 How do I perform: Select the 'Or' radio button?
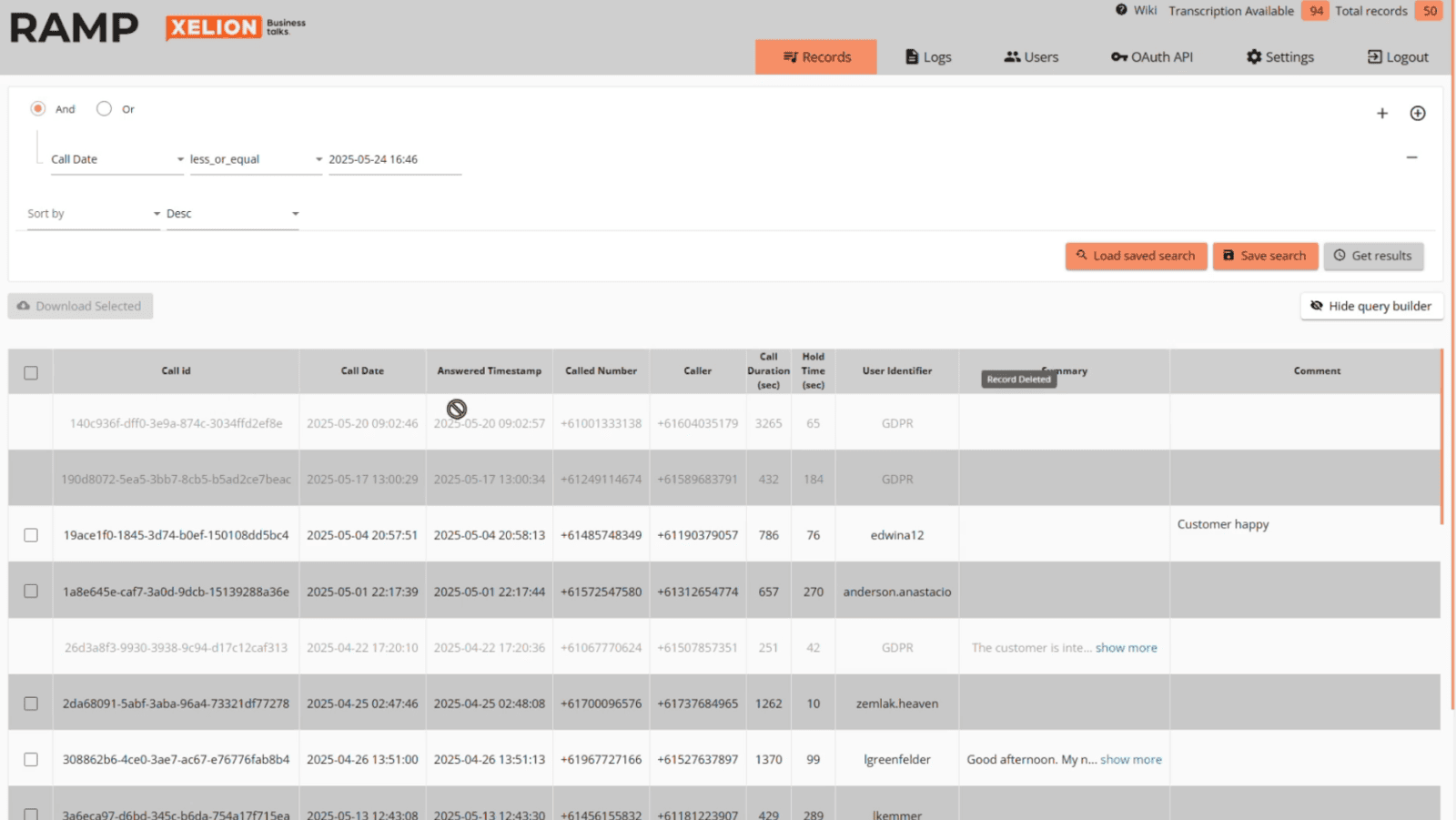coord(105,108)
